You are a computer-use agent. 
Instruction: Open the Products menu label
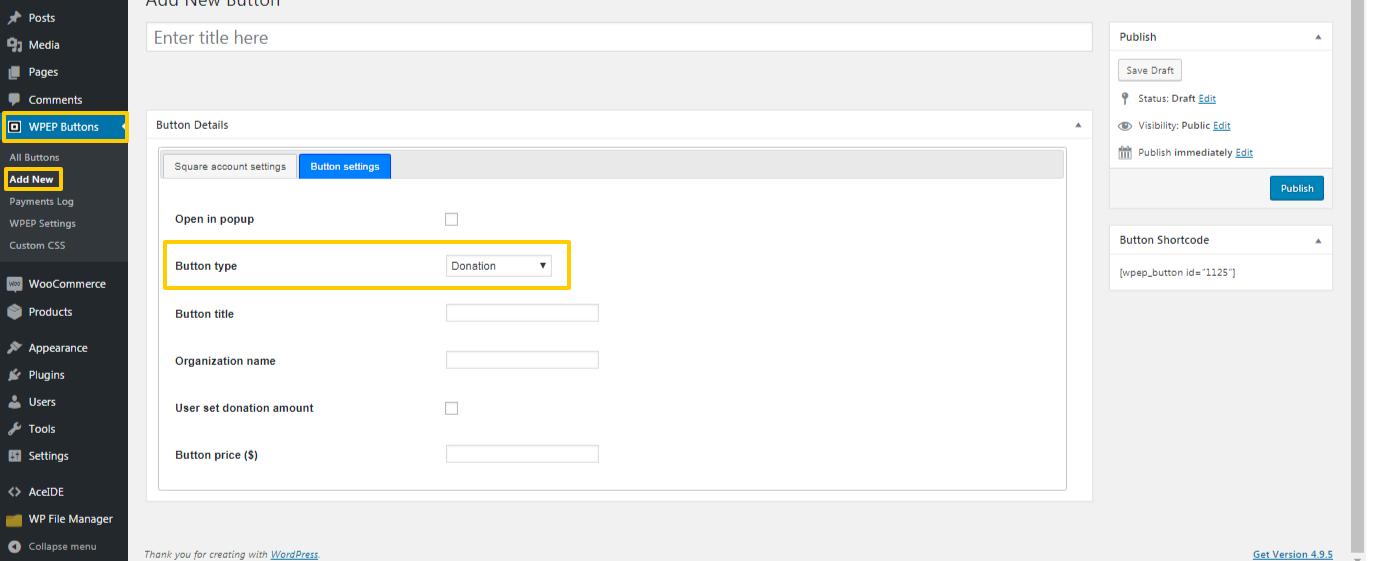(50, 312)
